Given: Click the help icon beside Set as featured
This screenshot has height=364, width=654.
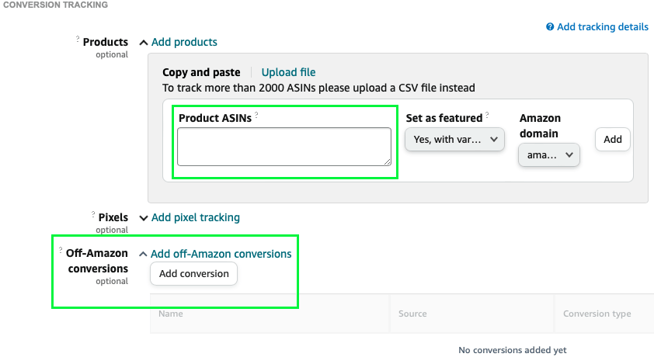Looking at the screenshot, I should tap(487, 115).
